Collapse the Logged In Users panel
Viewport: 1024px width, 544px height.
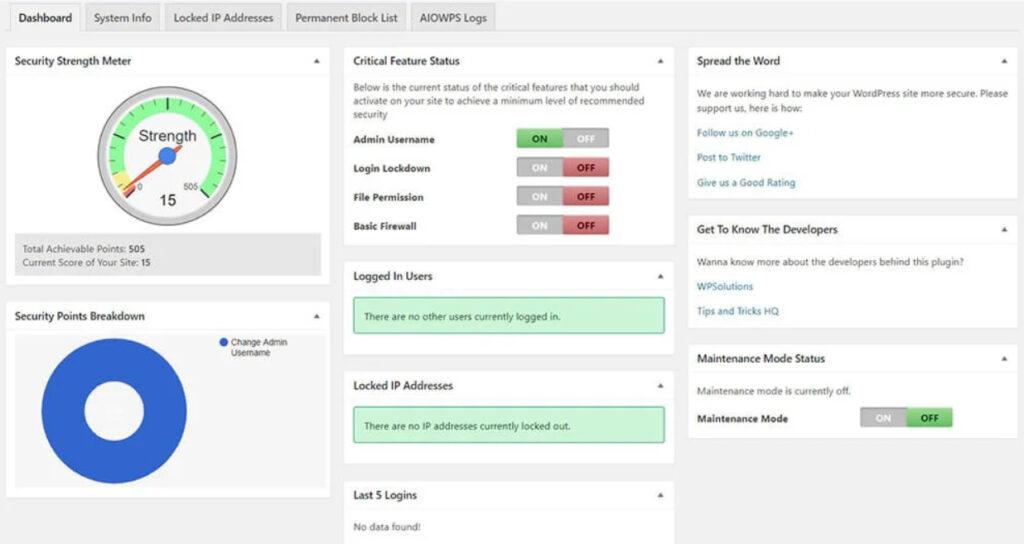coord(660,276)
